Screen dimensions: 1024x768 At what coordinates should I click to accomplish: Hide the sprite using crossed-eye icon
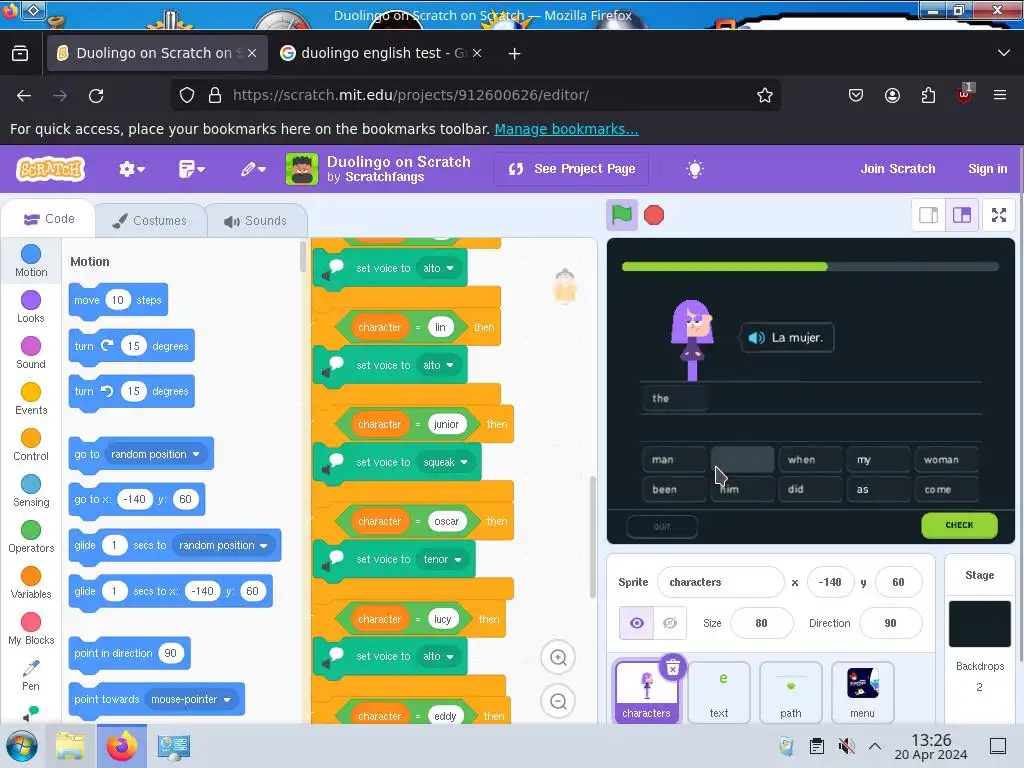(670, 623)
